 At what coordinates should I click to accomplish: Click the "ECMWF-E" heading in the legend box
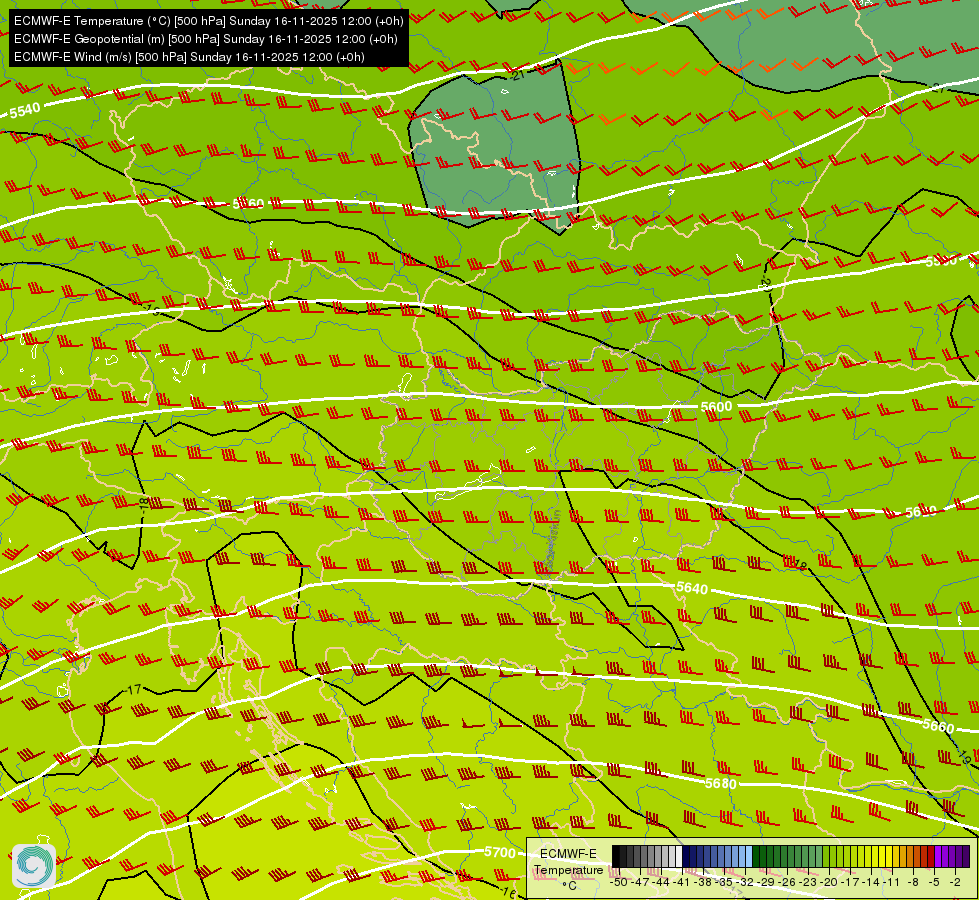568,854
